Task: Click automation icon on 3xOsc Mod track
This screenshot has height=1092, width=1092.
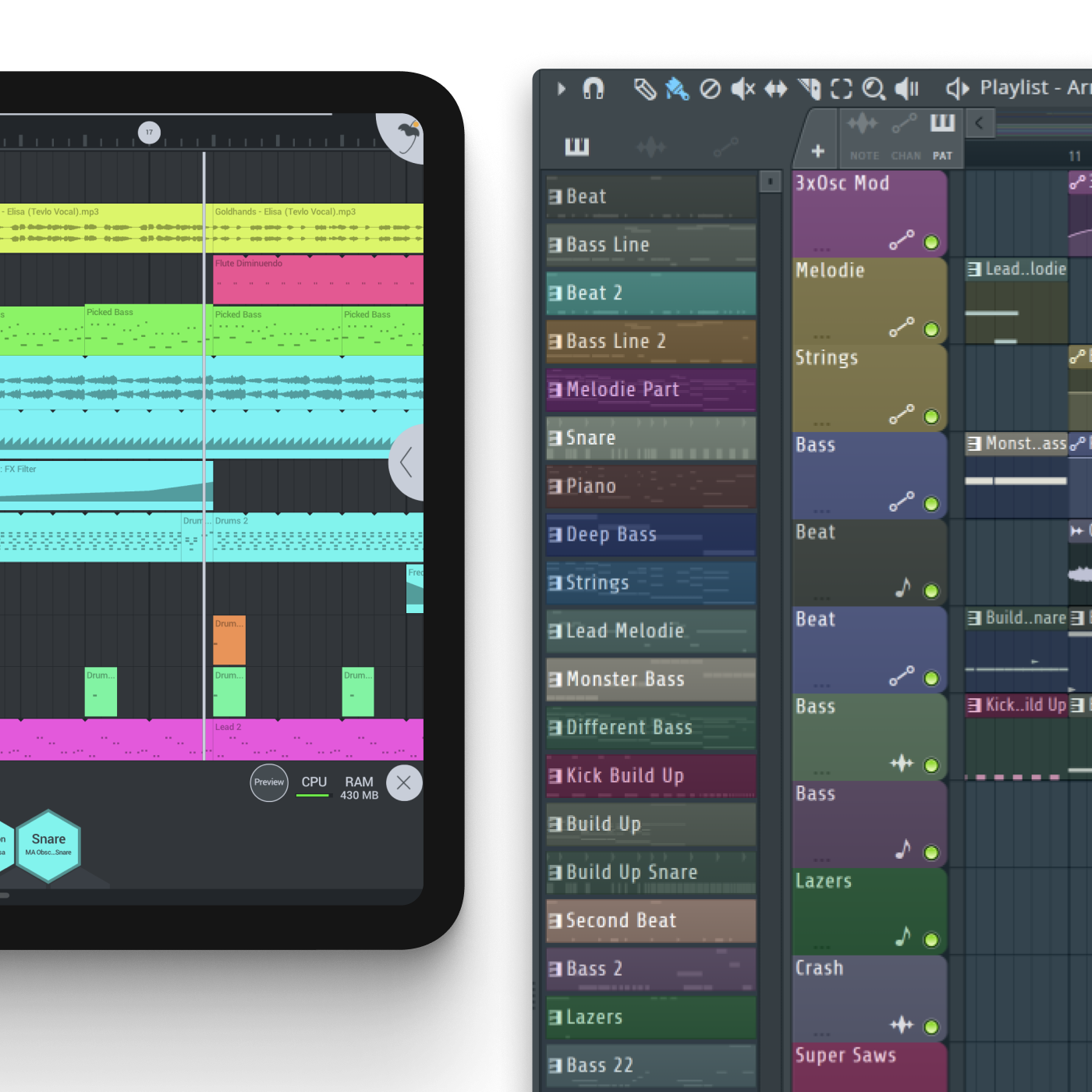Action: 902,240
